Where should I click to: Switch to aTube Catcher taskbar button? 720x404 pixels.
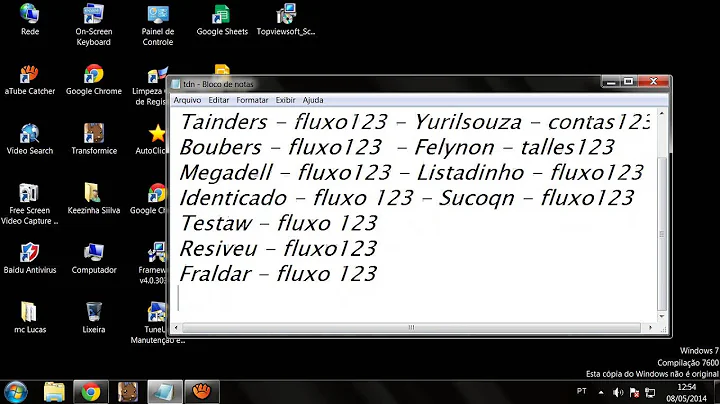click(x=202, y=393)
